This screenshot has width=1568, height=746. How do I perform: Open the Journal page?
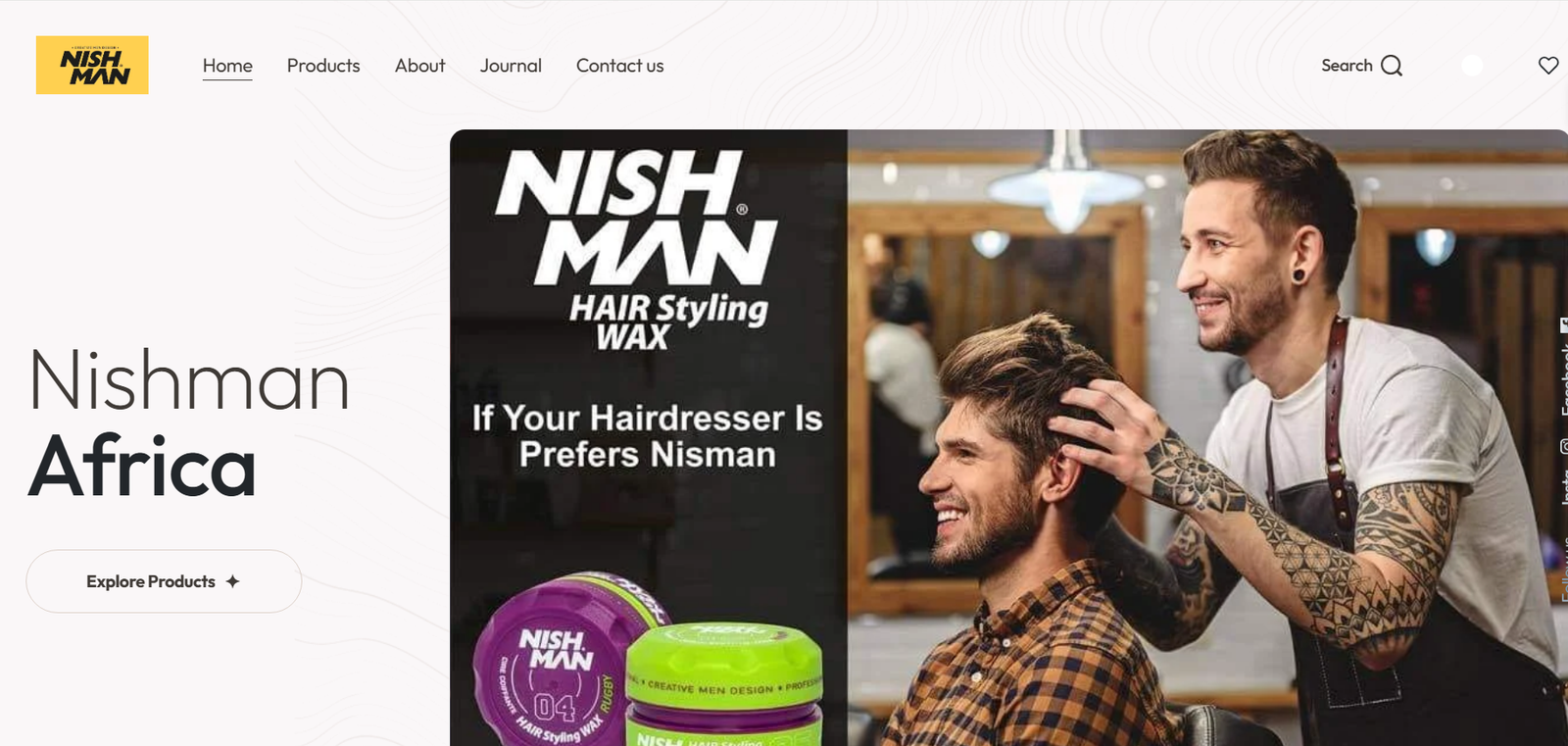pos(511,66)
